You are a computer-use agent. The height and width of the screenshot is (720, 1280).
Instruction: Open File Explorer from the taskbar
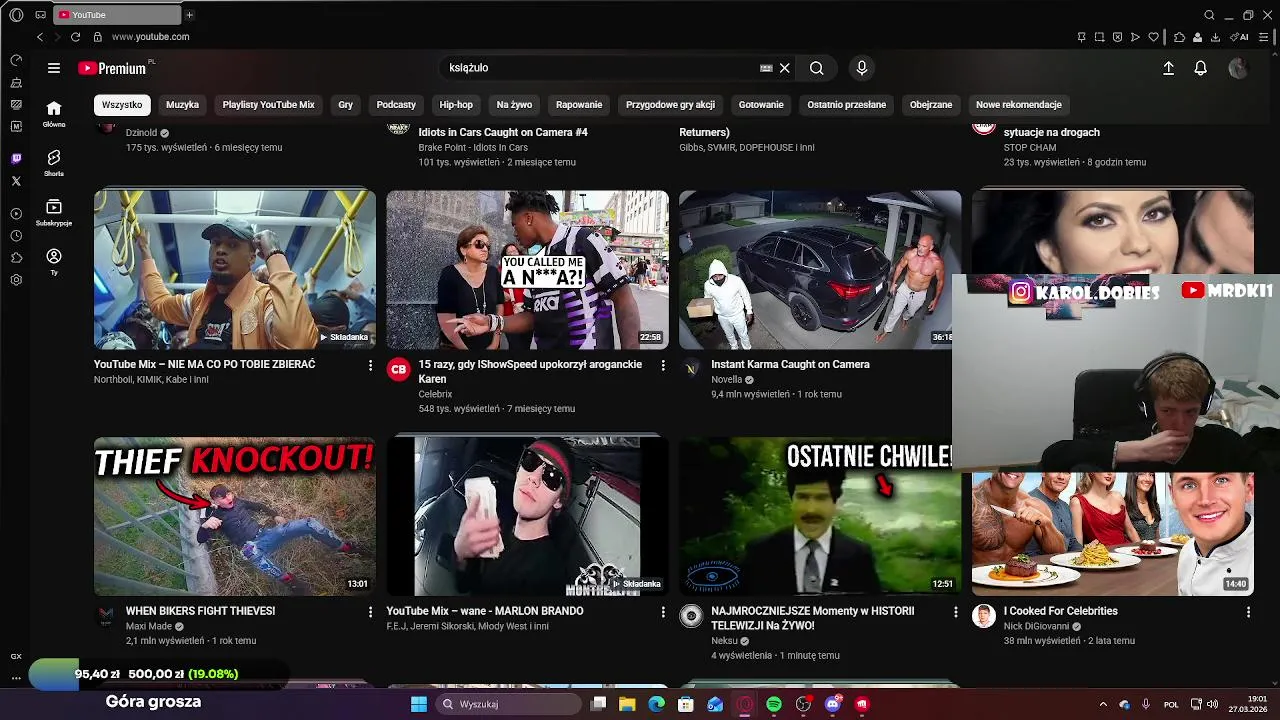(627, 704)
